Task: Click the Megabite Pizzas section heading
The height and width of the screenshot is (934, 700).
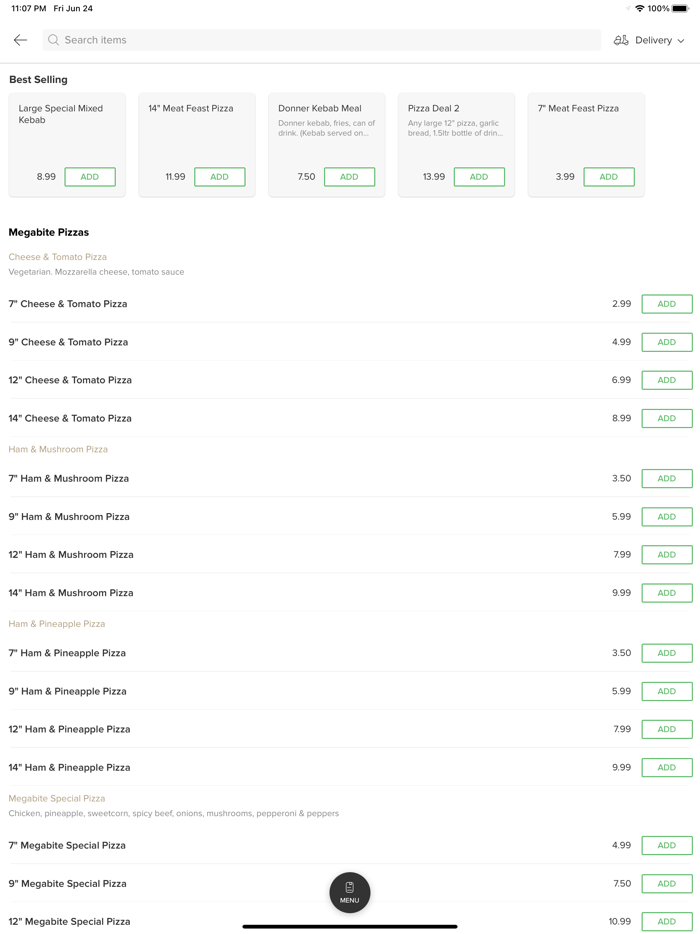Action: 49,232
